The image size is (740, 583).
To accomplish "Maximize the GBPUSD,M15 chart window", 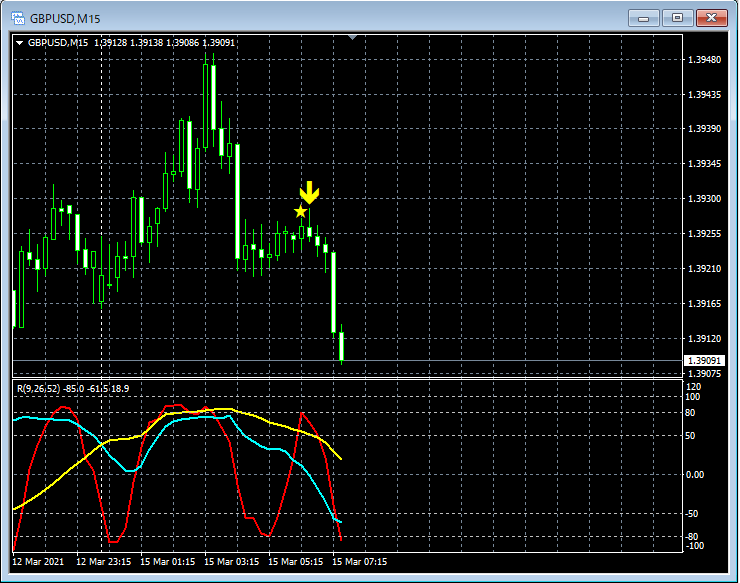I will pos(677,18).
